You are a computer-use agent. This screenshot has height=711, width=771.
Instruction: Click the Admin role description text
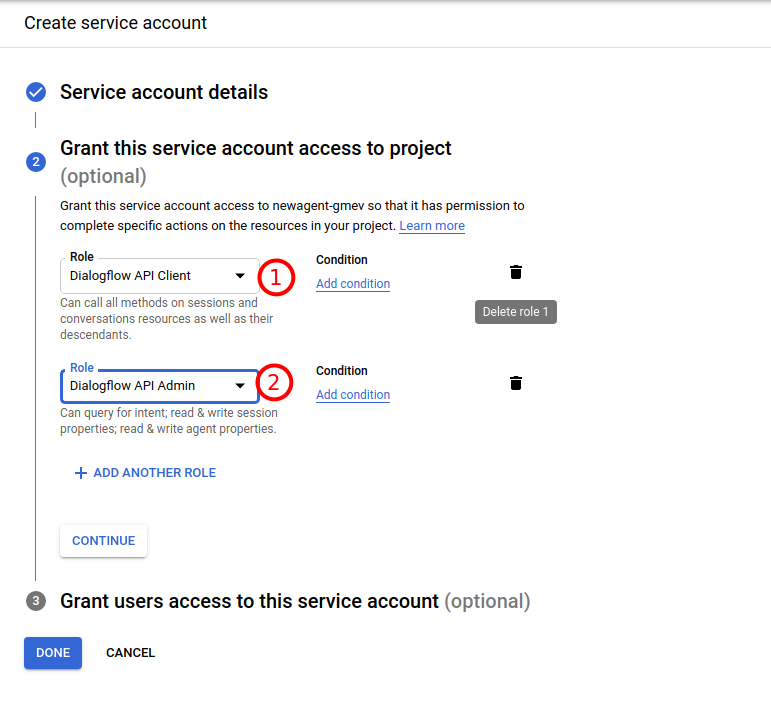point(169,421)
